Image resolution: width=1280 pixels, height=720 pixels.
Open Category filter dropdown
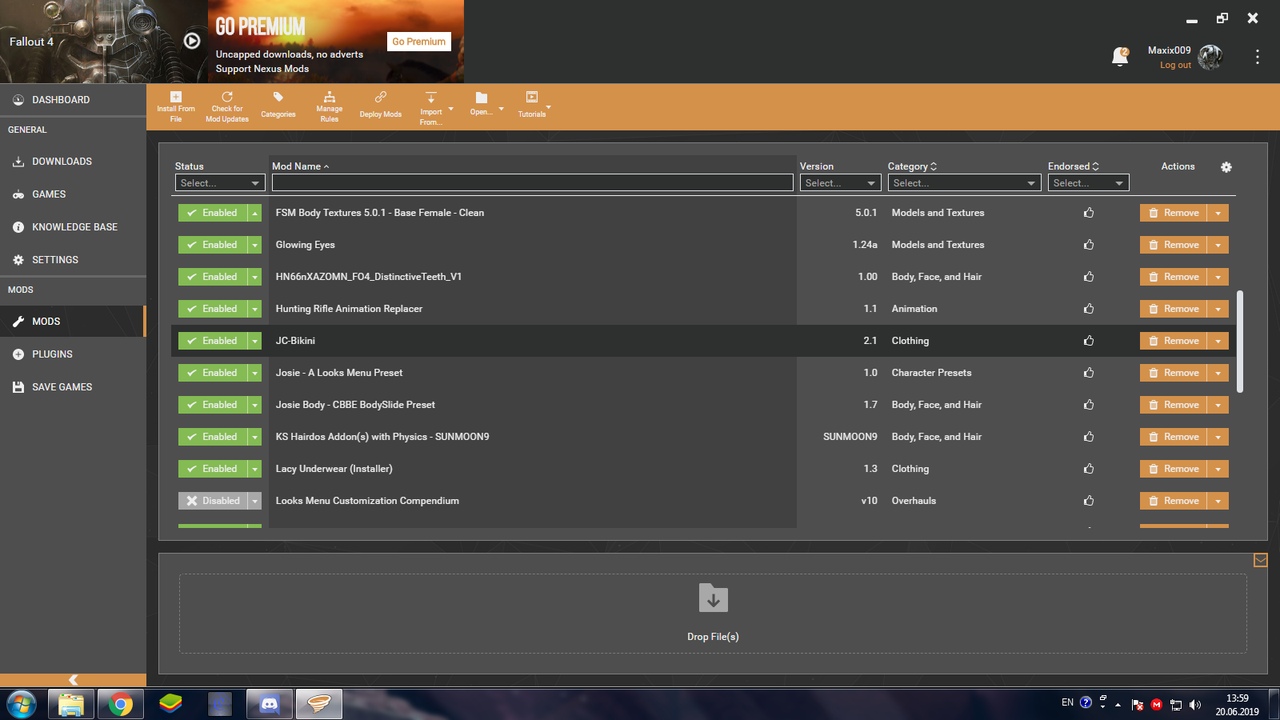[964, 183]
